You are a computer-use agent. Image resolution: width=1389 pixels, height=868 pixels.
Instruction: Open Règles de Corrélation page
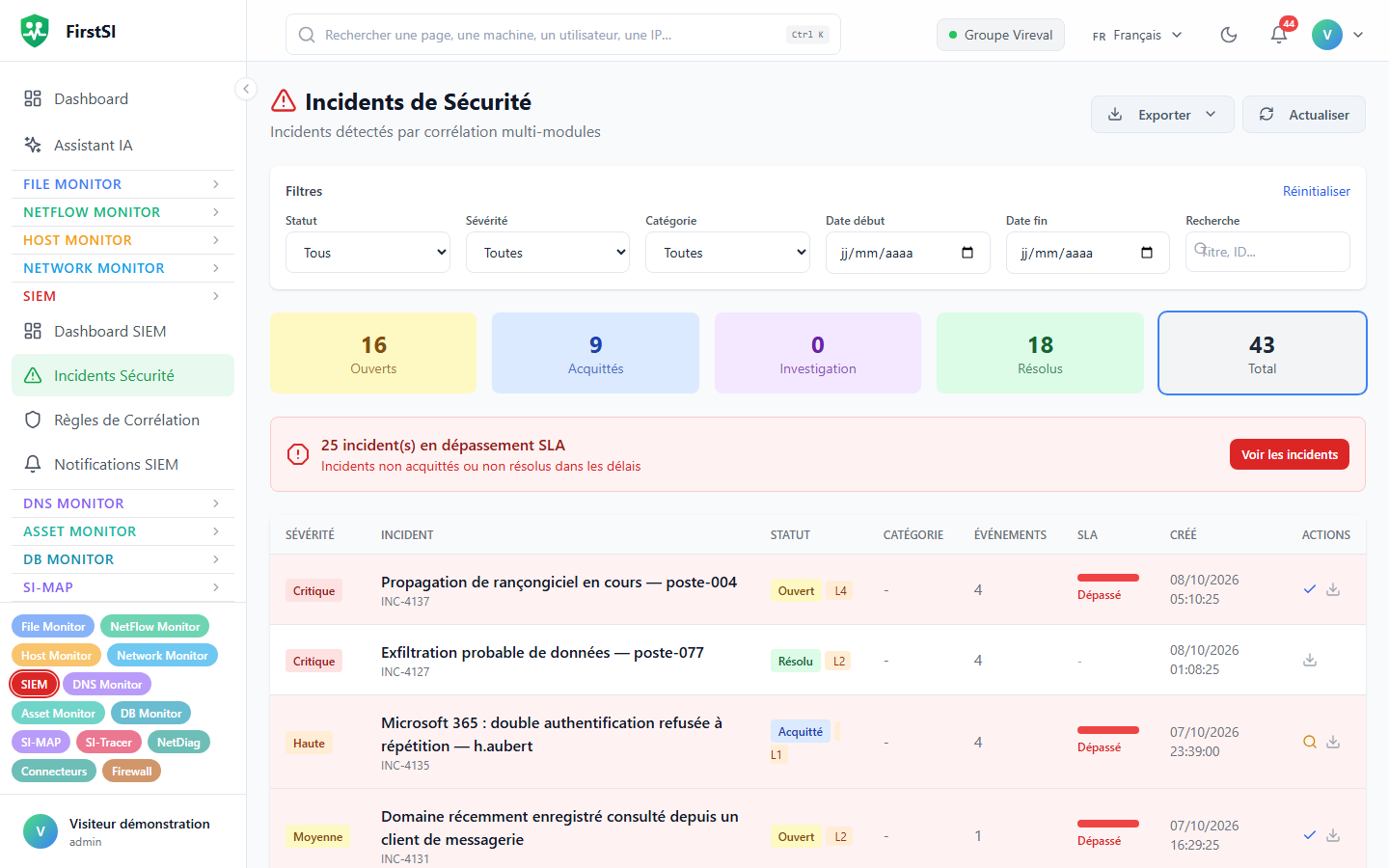[123, 420]
